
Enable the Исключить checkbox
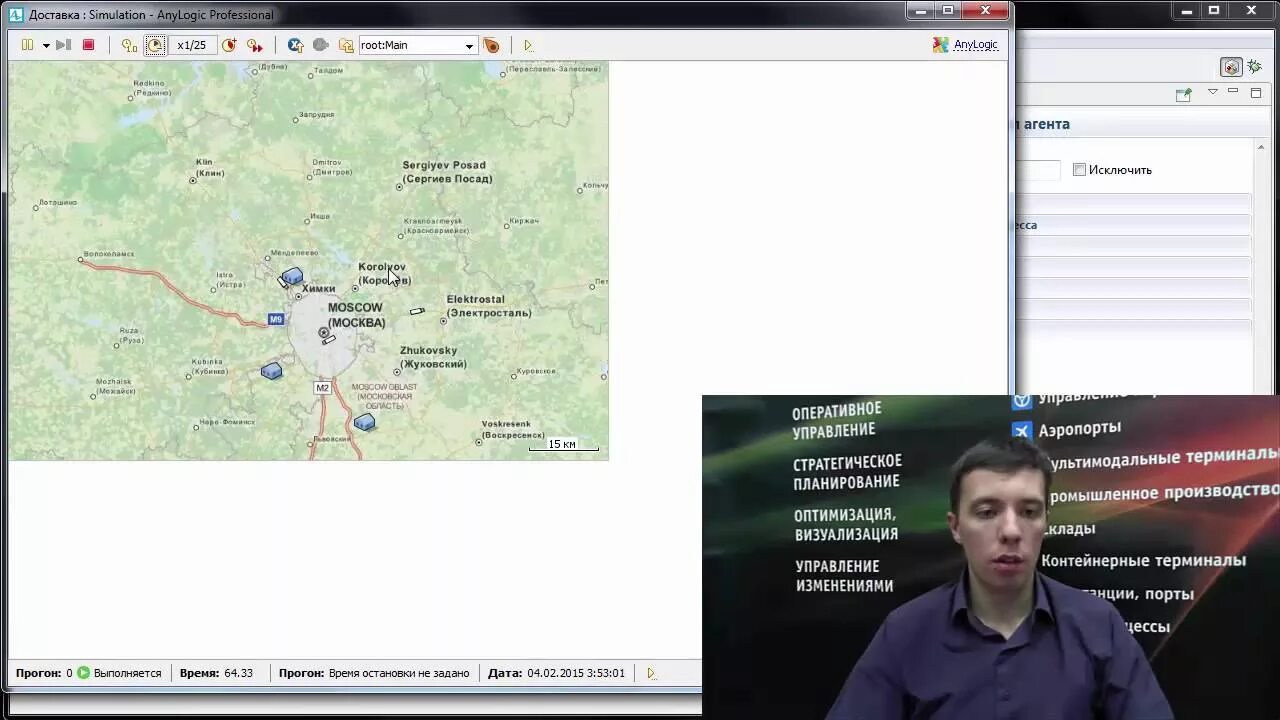click(x=1080, y=170)
